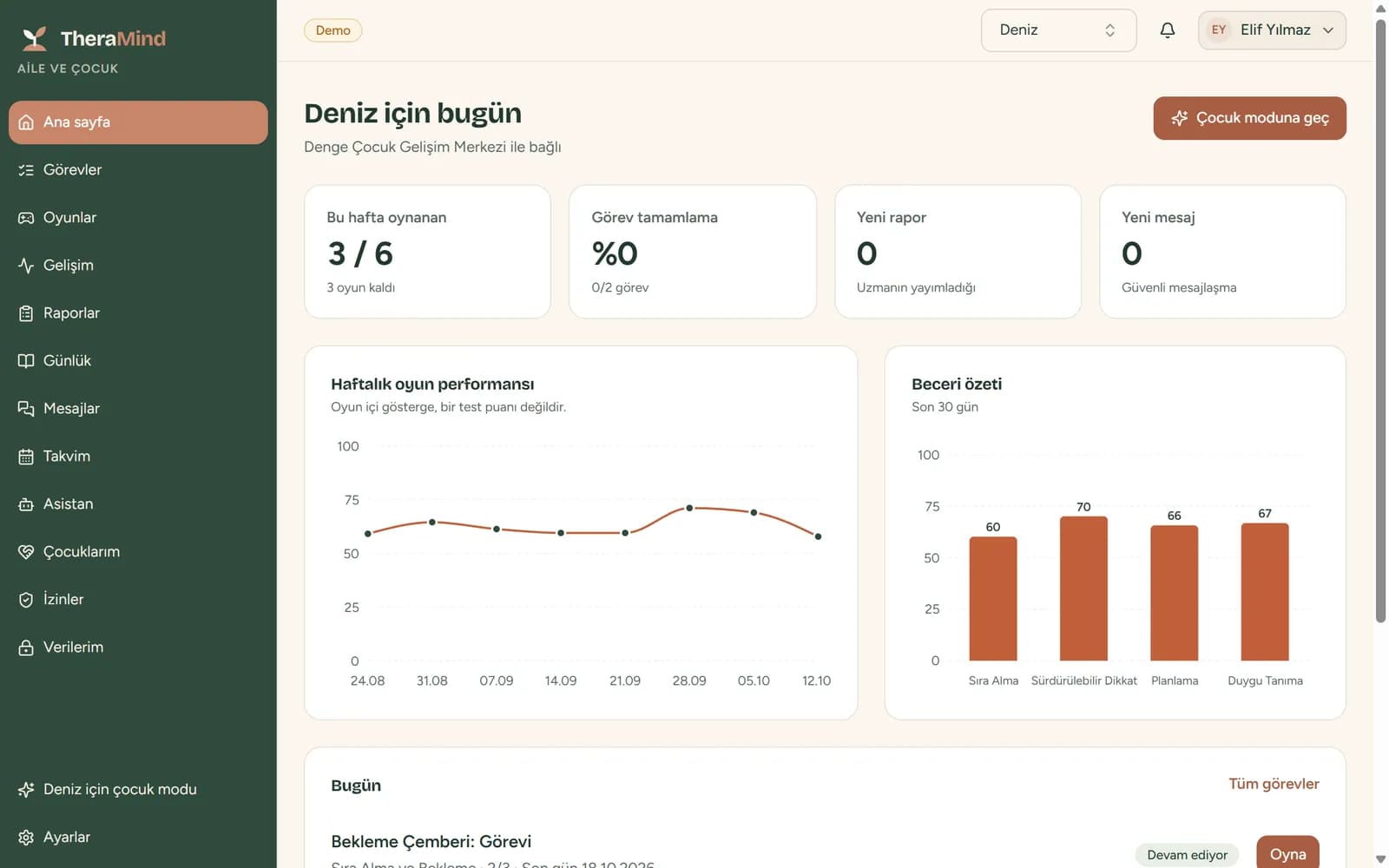Click the gamepad icon beside Oyunlar
1389x868 pixels.
[x=26, y=218]
